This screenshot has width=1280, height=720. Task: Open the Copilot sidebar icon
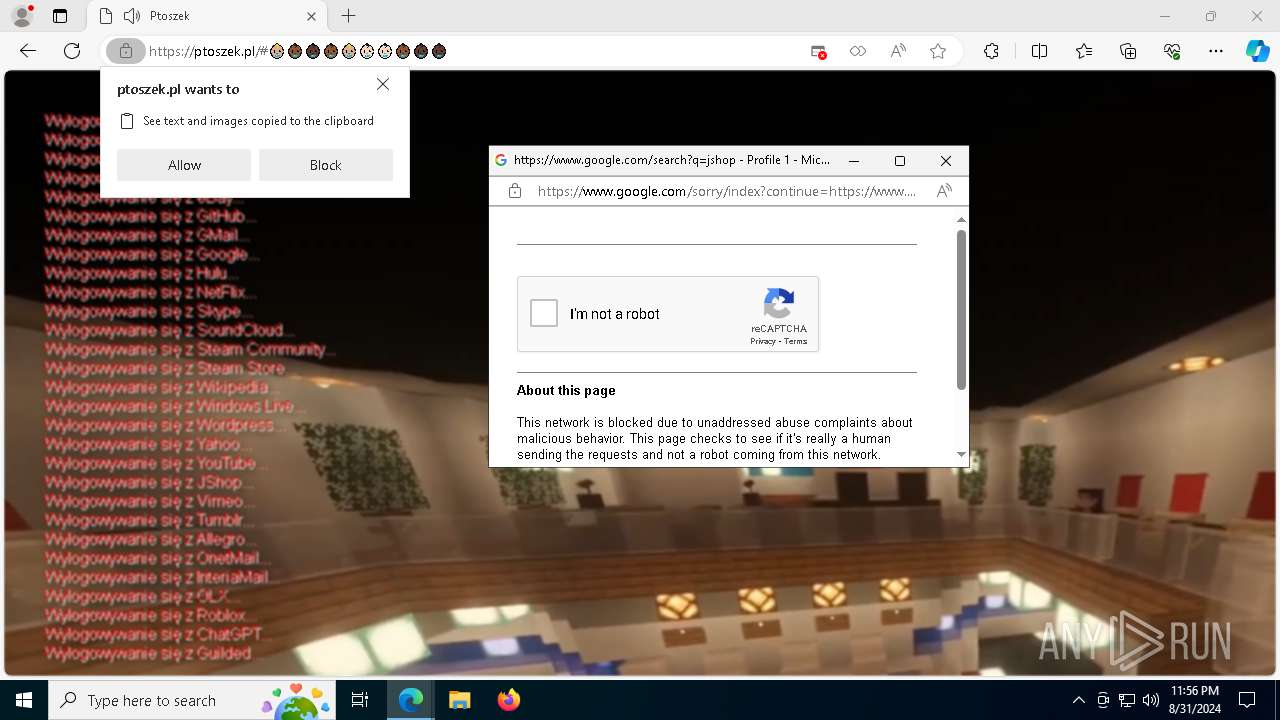1257,51
